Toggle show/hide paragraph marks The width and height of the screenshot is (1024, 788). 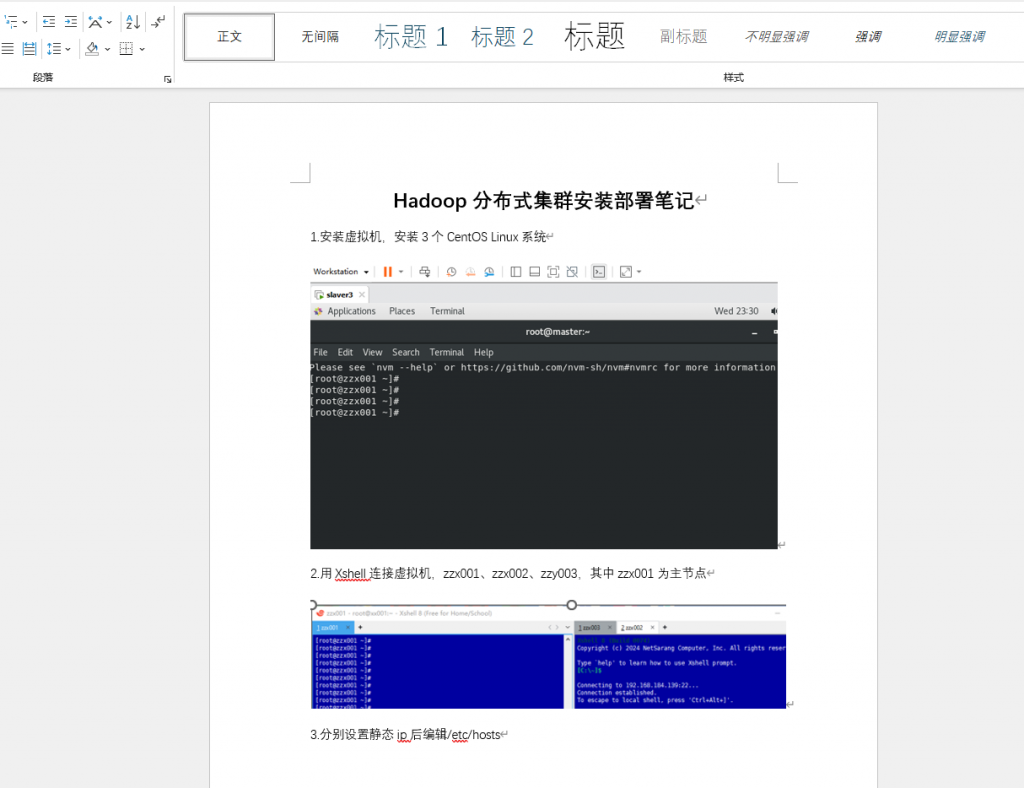(159, 21)
